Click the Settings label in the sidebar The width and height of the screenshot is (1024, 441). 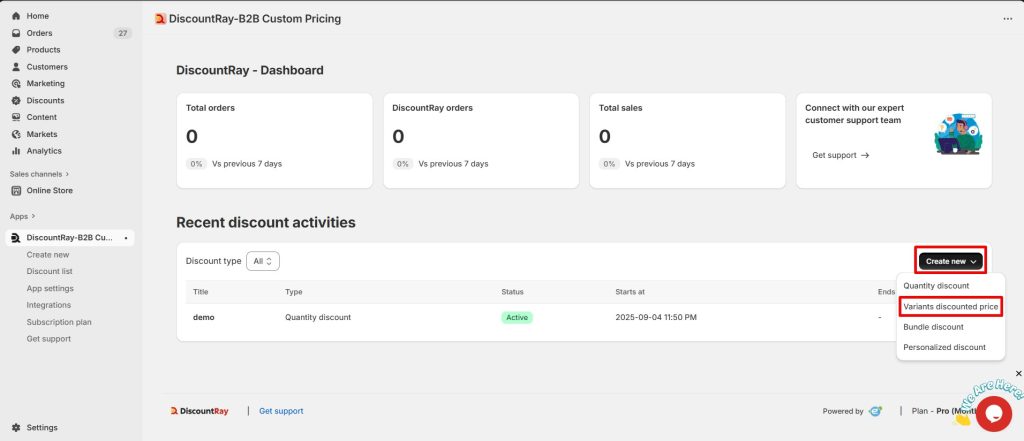click(42, 427)
